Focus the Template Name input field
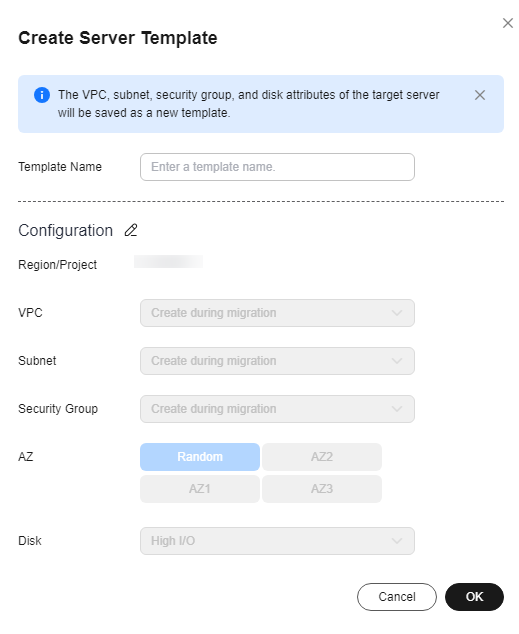This screenshot has height=634, width=519. pyautogui.click(x=277, y=167)
